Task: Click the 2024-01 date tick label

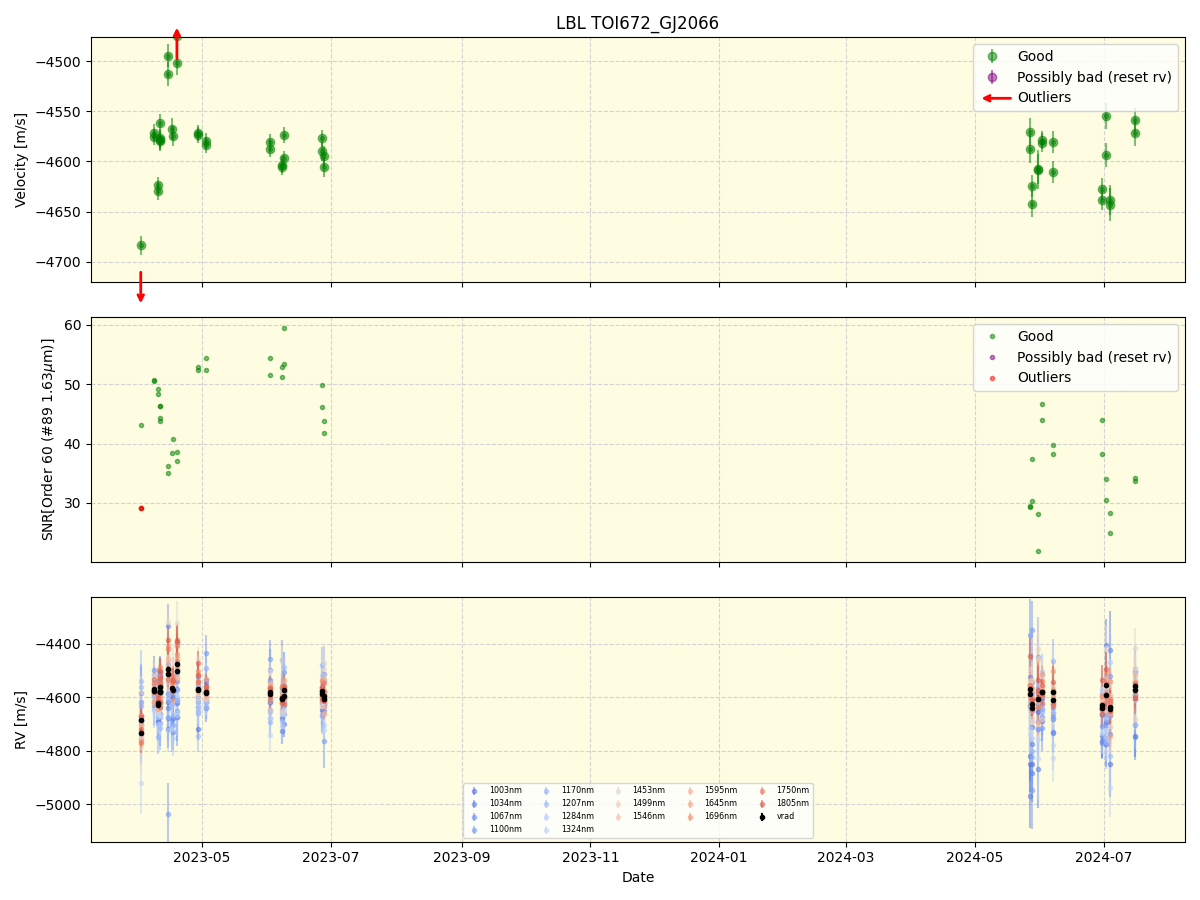Action: point(719,856)
